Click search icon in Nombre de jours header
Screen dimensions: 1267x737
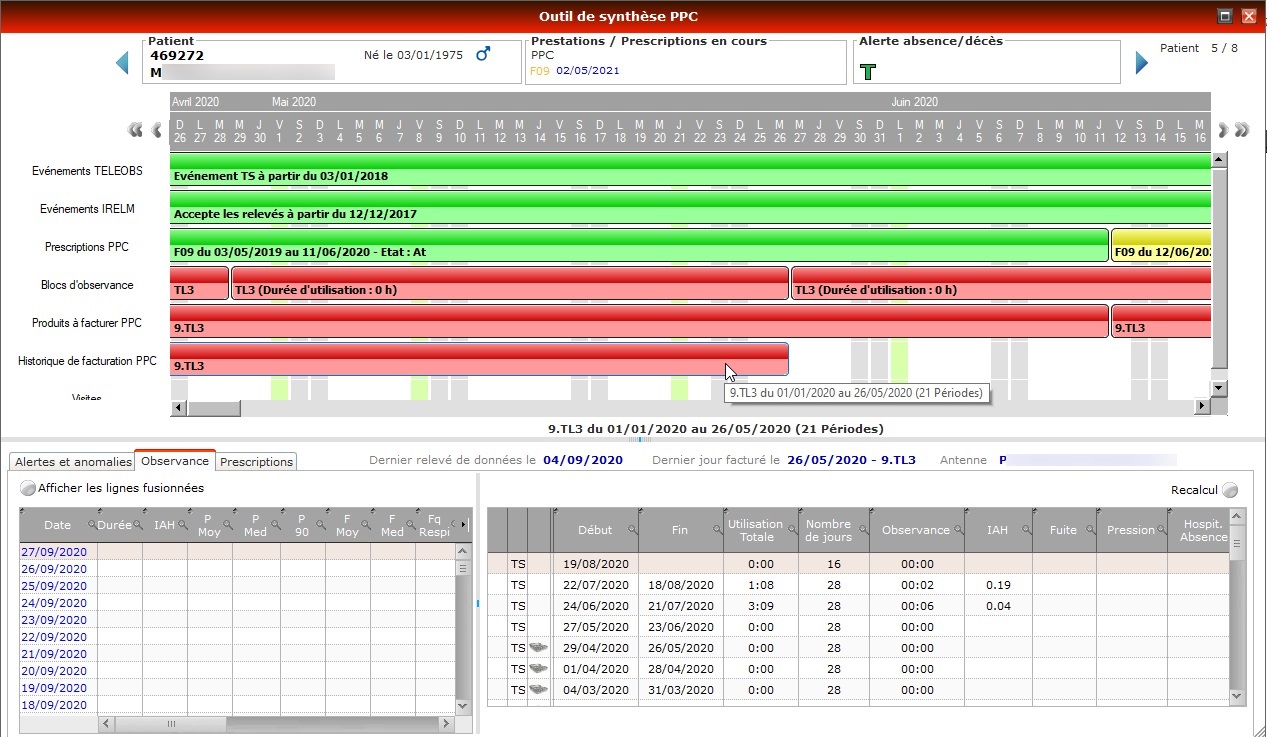point(862,530)
